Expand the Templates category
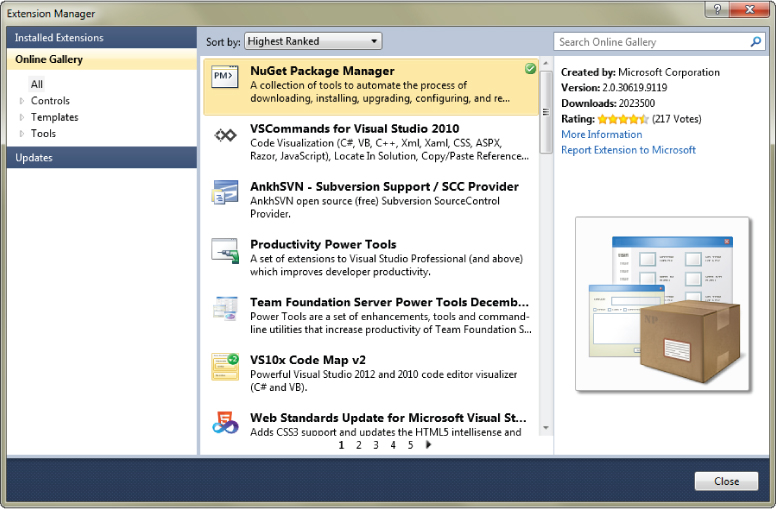Screen dimensions: 776x509 pyautogui.click(x=22, y=117)
